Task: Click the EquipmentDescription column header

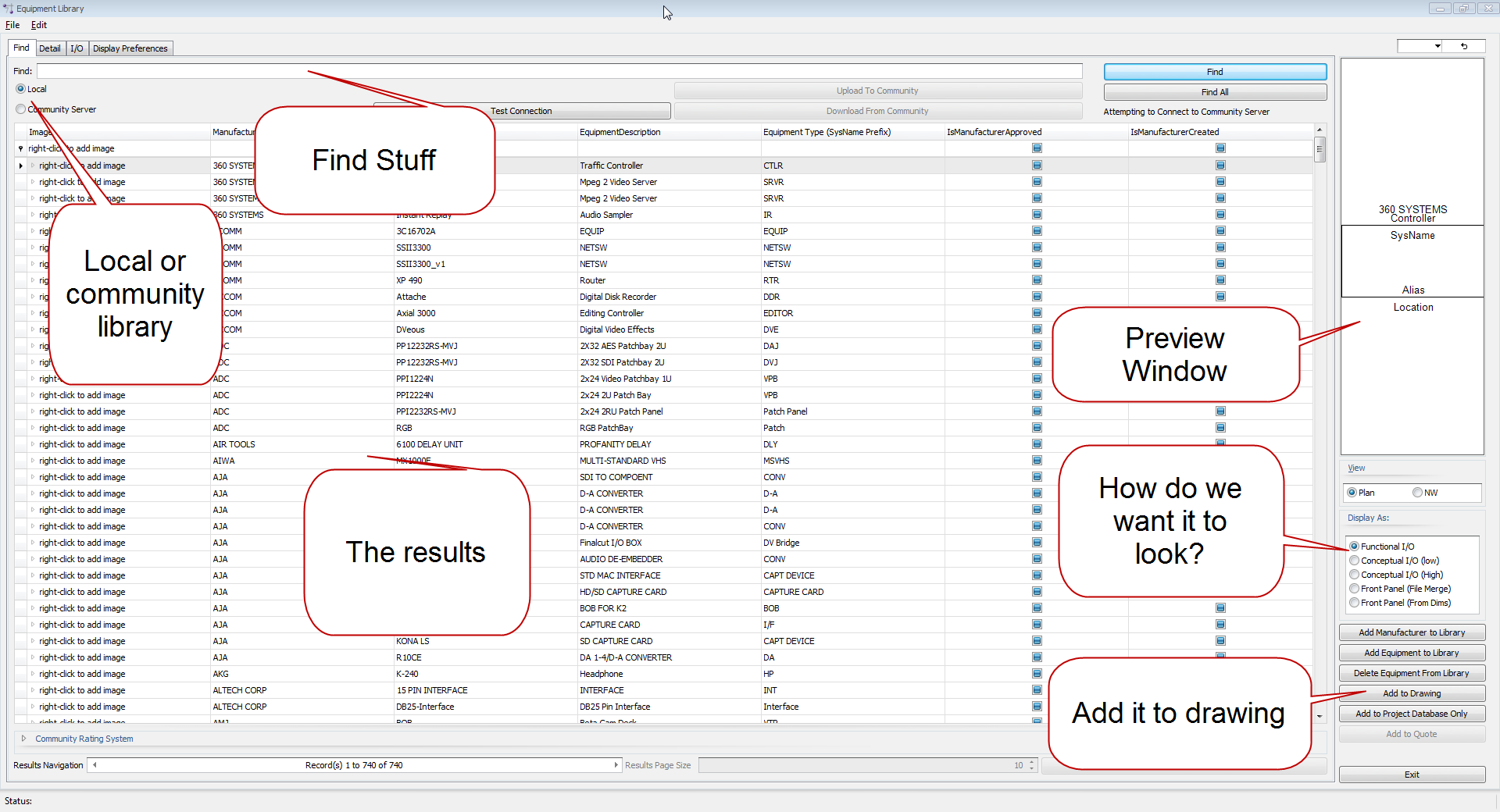Action: 668,132
